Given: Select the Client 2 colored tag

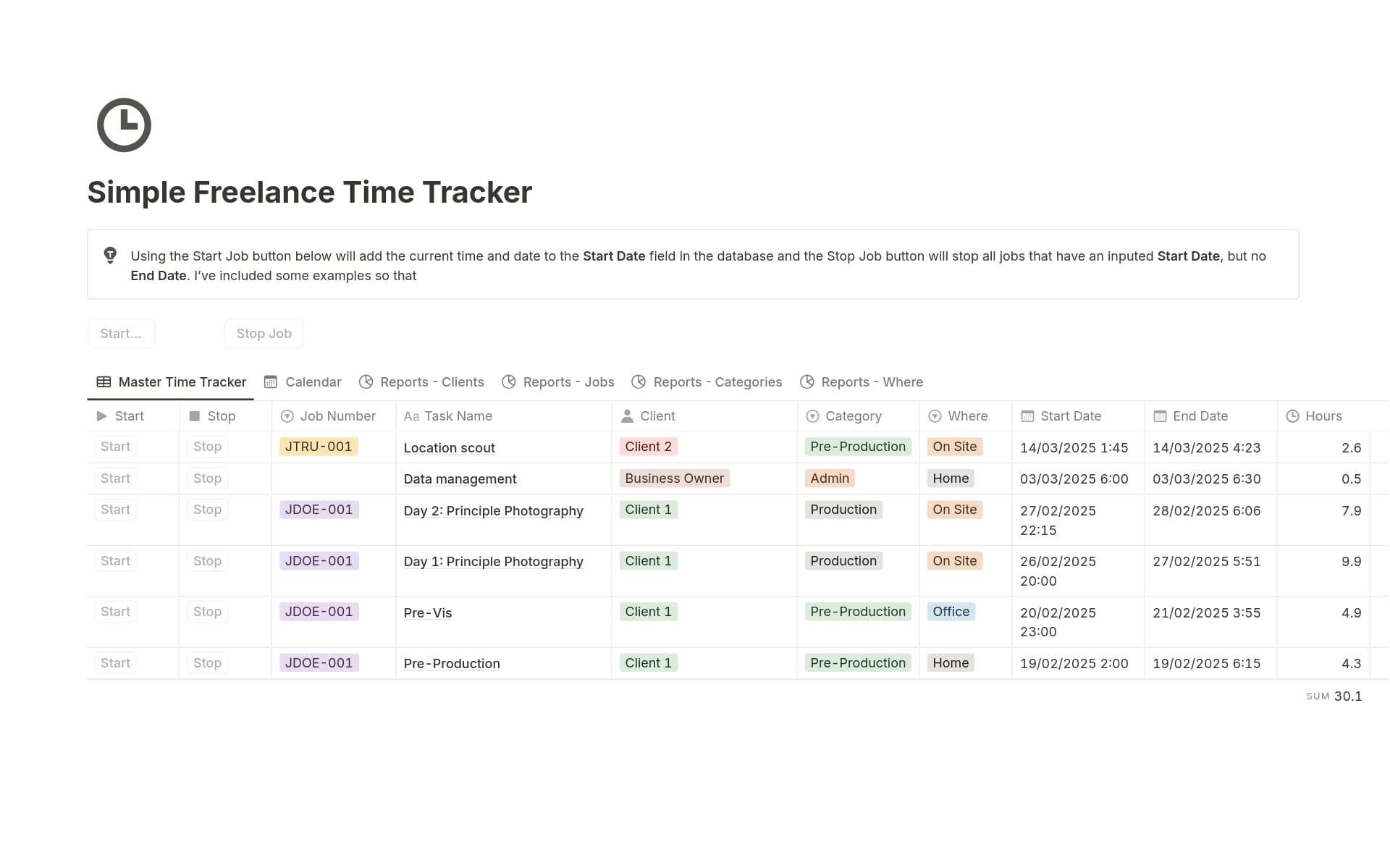Looking at the screenshot, I should click(x=648, y=447).
